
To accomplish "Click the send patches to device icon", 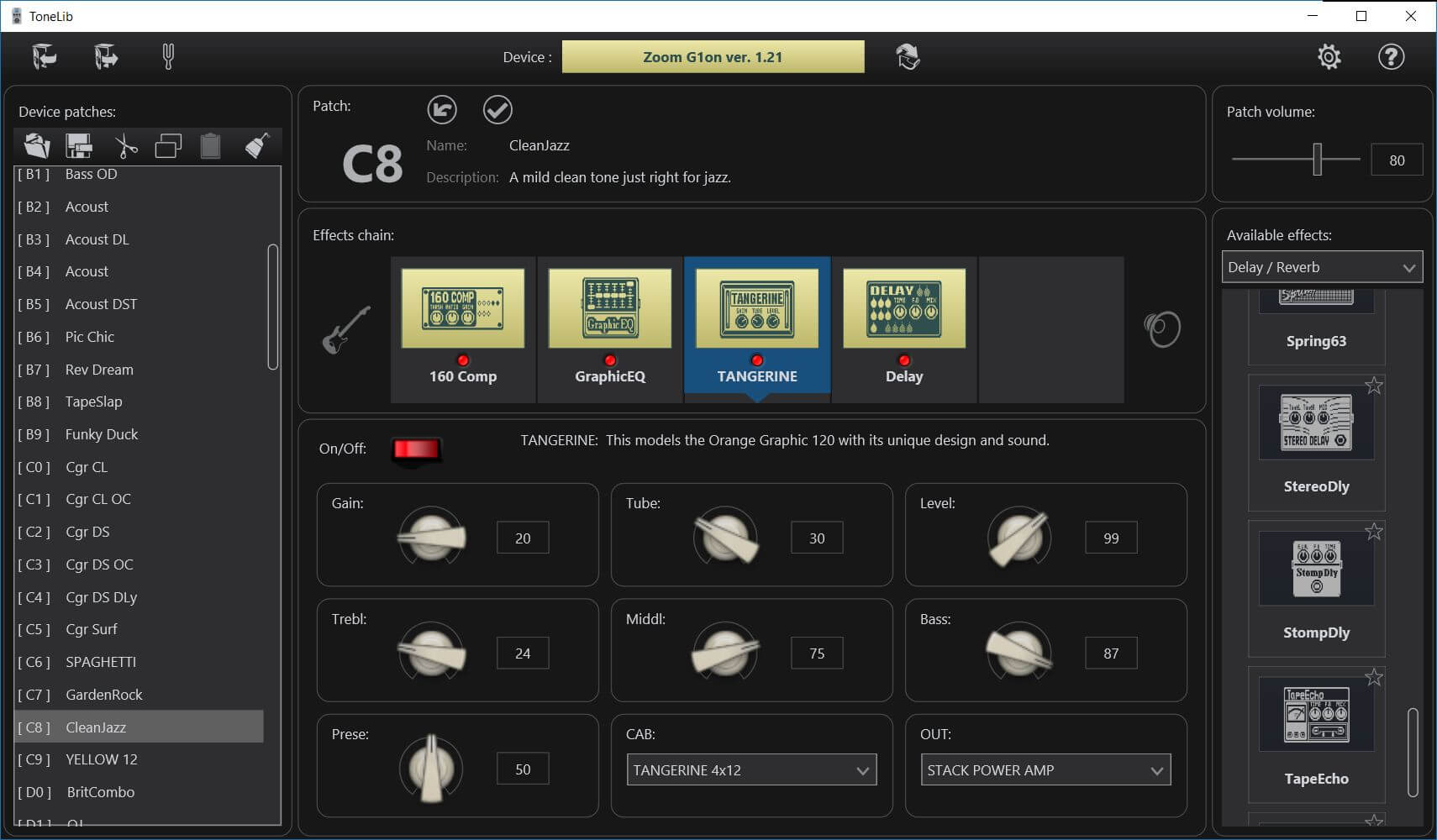I will coord(106,56).
